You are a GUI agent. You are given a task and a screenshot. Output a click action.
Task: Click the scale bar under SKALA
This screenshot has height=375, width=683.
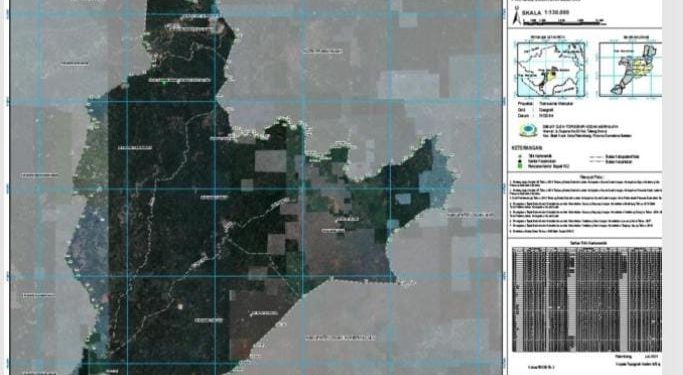[x=564, y=21]
